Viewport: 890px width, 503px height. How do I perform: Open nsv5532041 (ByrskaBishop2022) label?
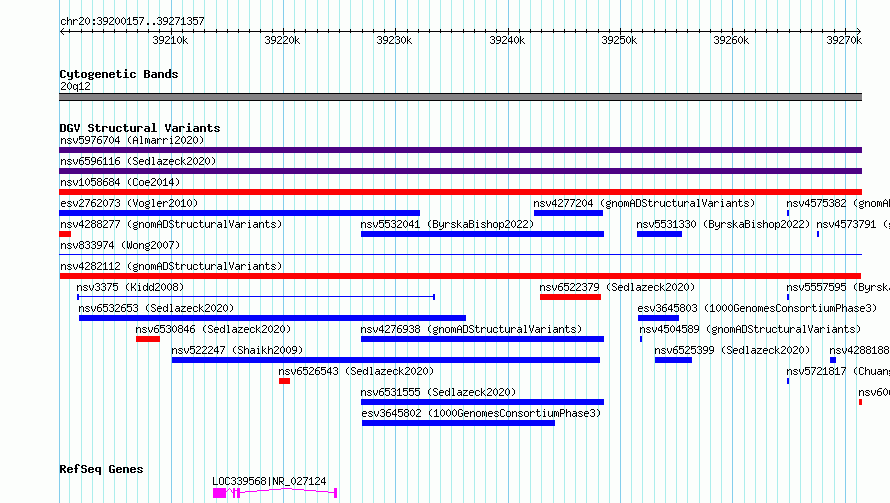(x=447, y=224)
